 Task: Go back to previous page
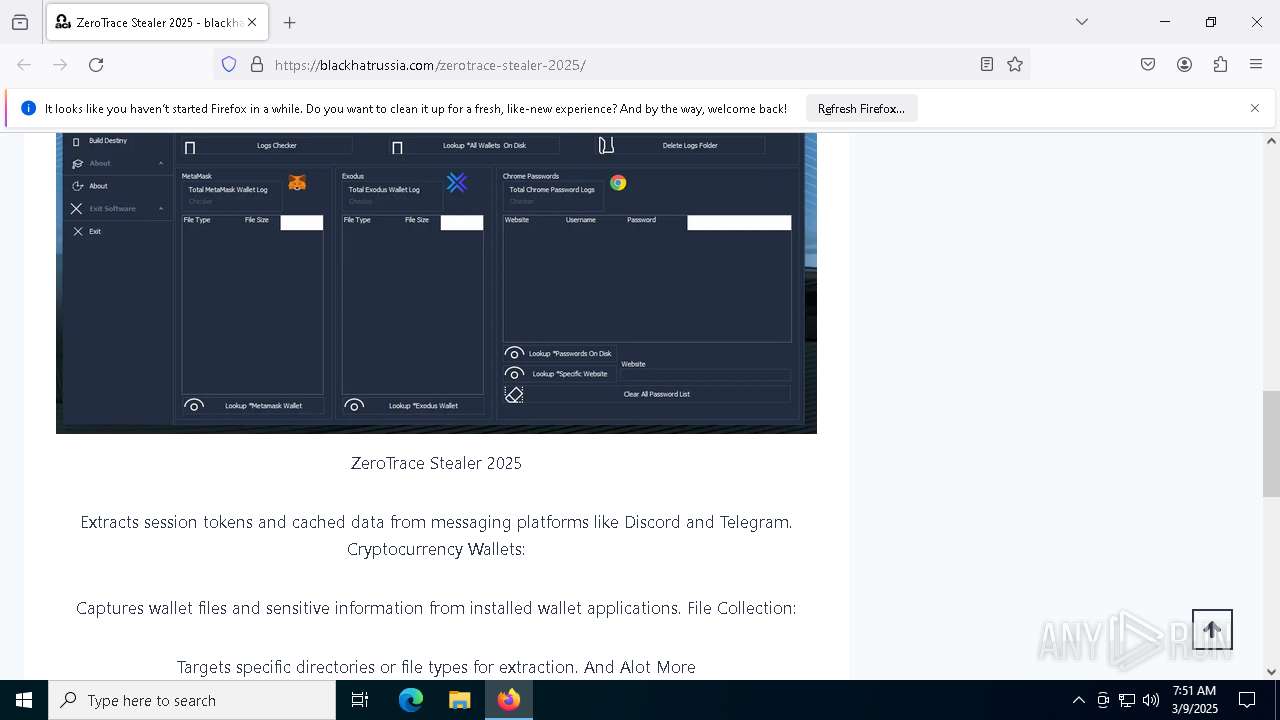[24, 65]
